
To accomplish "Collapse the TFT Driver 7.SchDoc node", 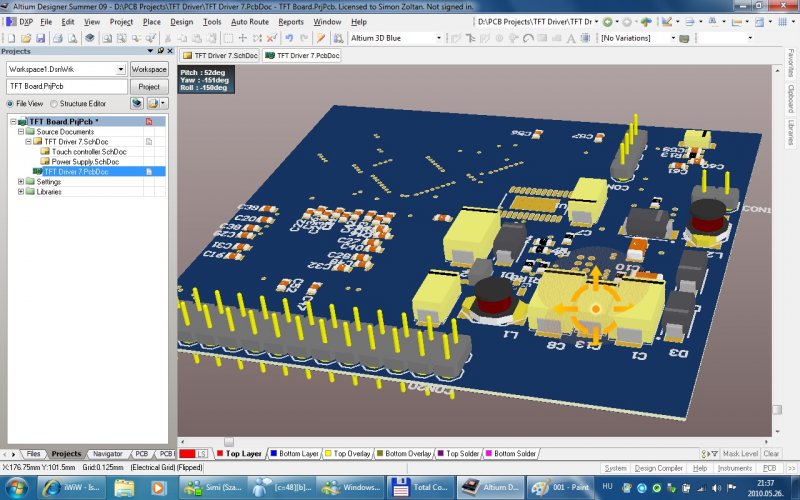I will pyautogui.click(x=29, y=141).
